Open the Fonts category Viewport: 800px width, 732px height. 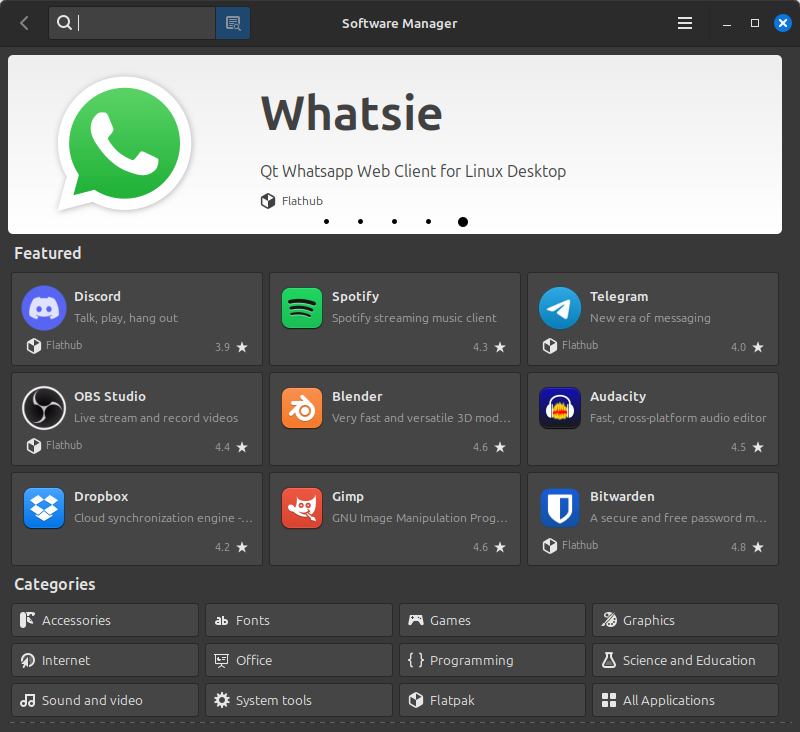pos(299,620)
